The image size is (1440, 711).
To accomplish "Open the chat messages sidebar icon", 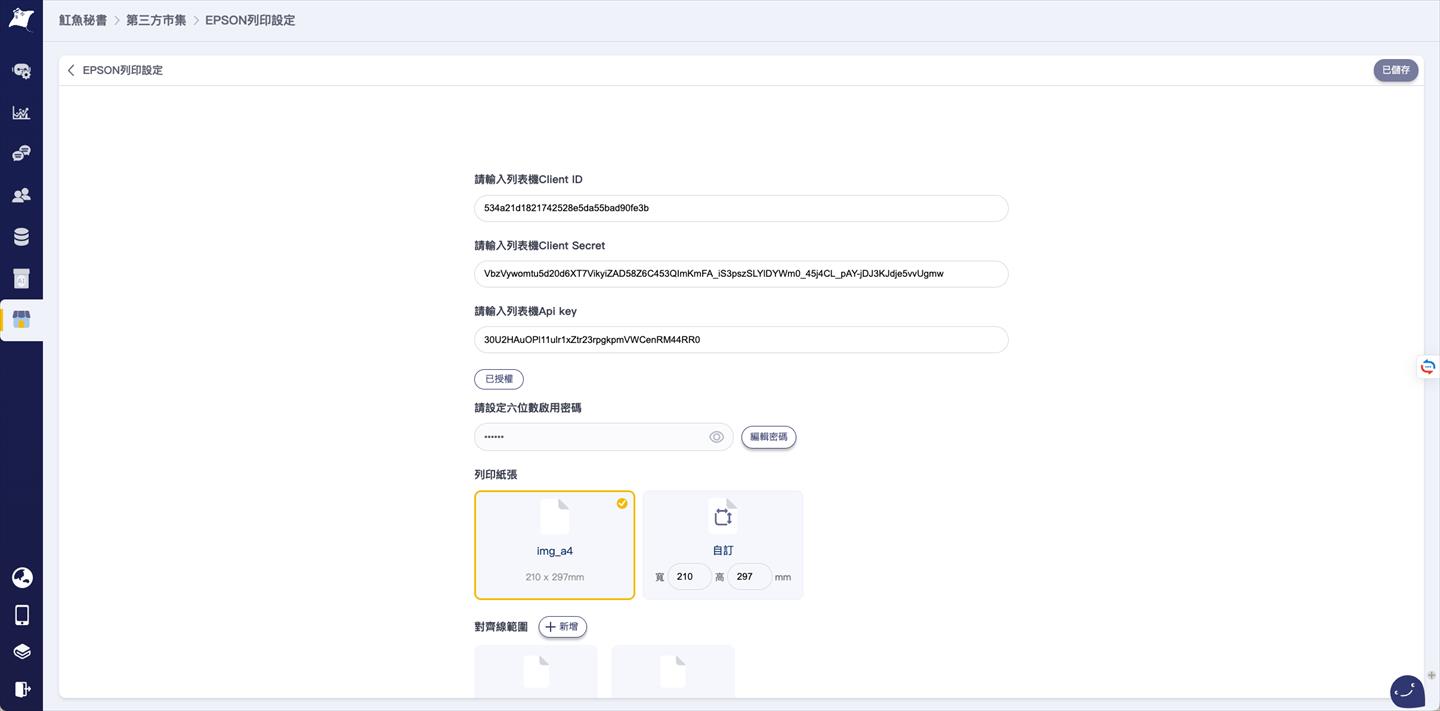I will click(x=21, y=154).
